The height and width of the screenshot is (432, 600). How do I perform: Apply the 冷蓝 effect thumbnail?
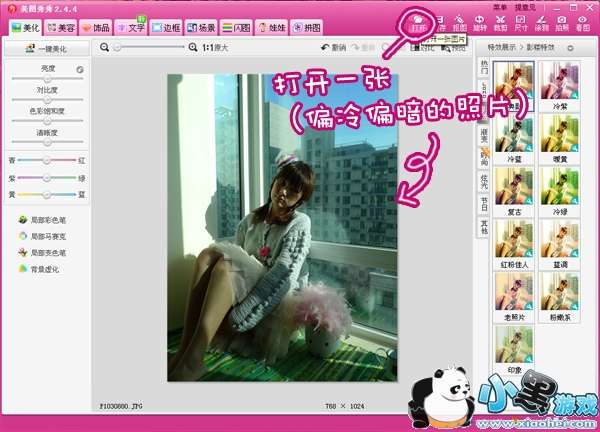pos(514,139)
